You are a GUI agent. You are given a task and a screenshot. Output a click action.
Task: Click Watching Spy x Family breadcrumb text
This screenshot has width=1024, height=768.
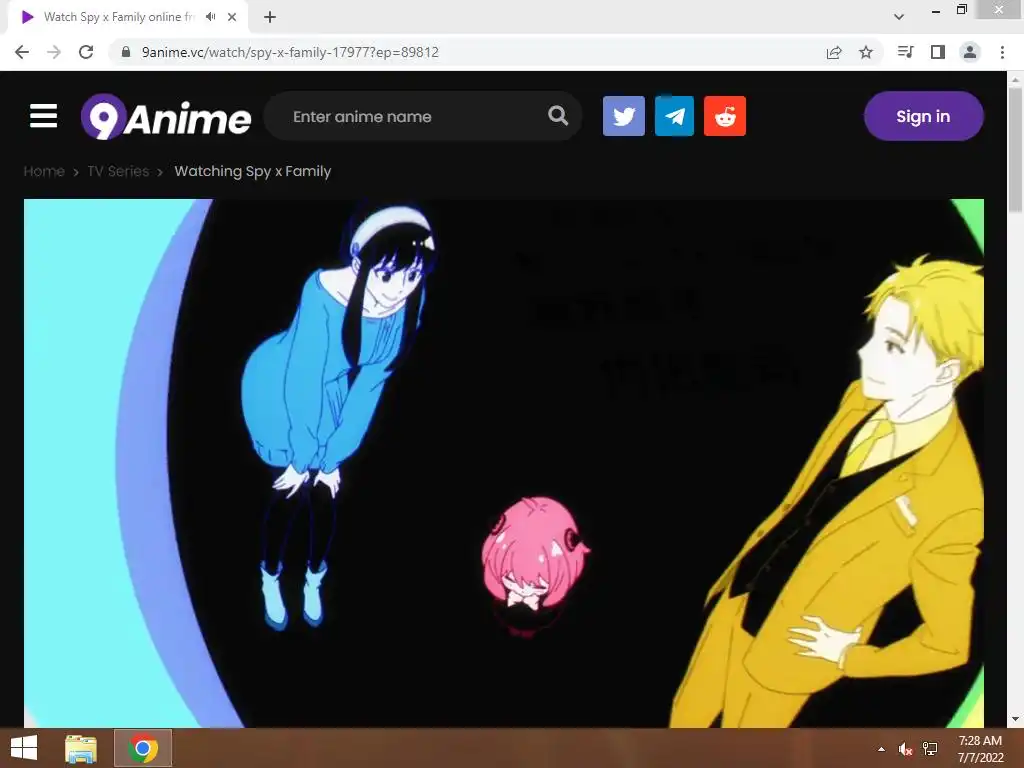click(x=253, y=171)
